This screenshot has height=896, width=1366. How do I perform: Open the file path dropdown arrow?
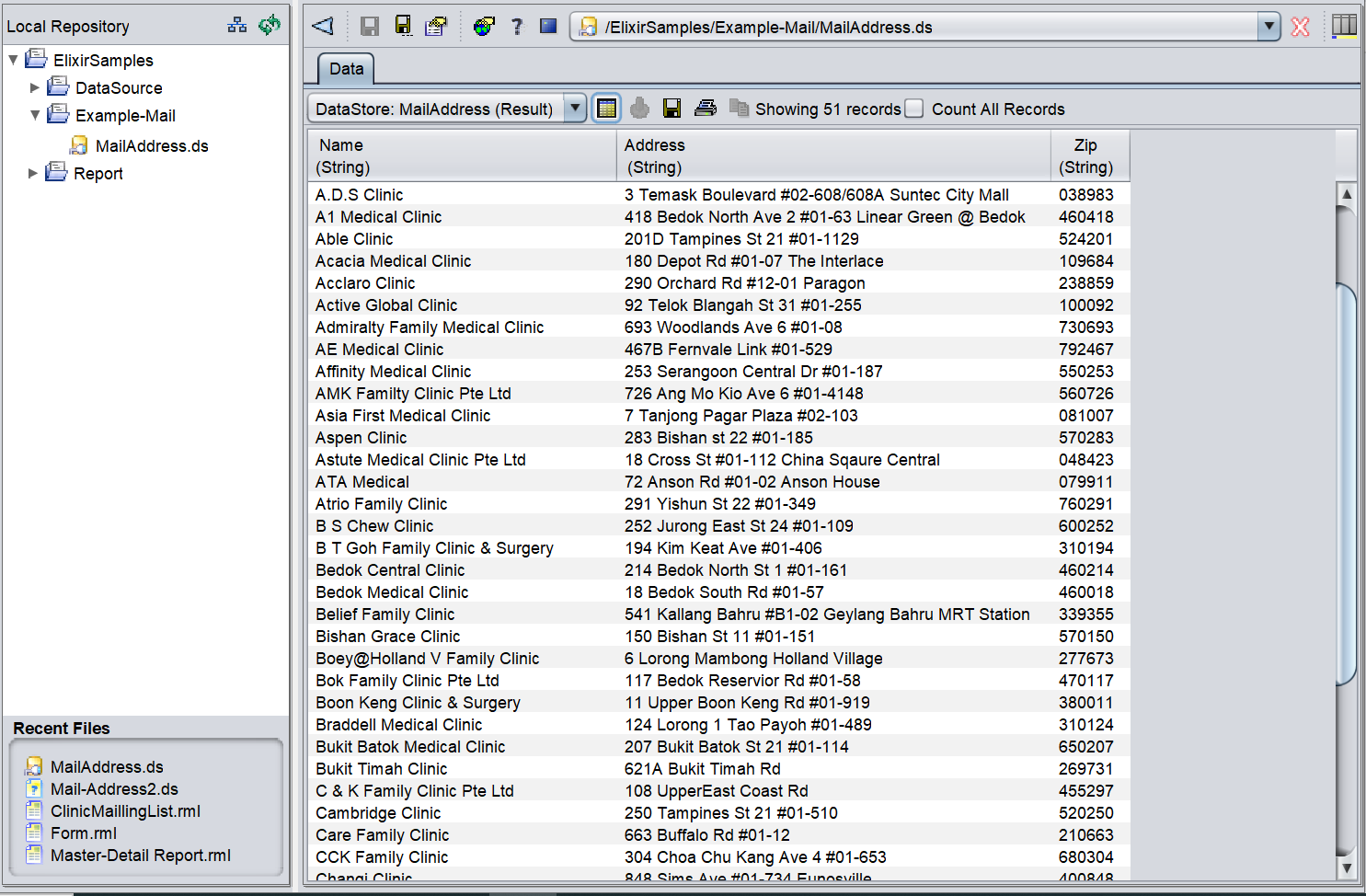pyautogui.click(x=1268, y=27)
